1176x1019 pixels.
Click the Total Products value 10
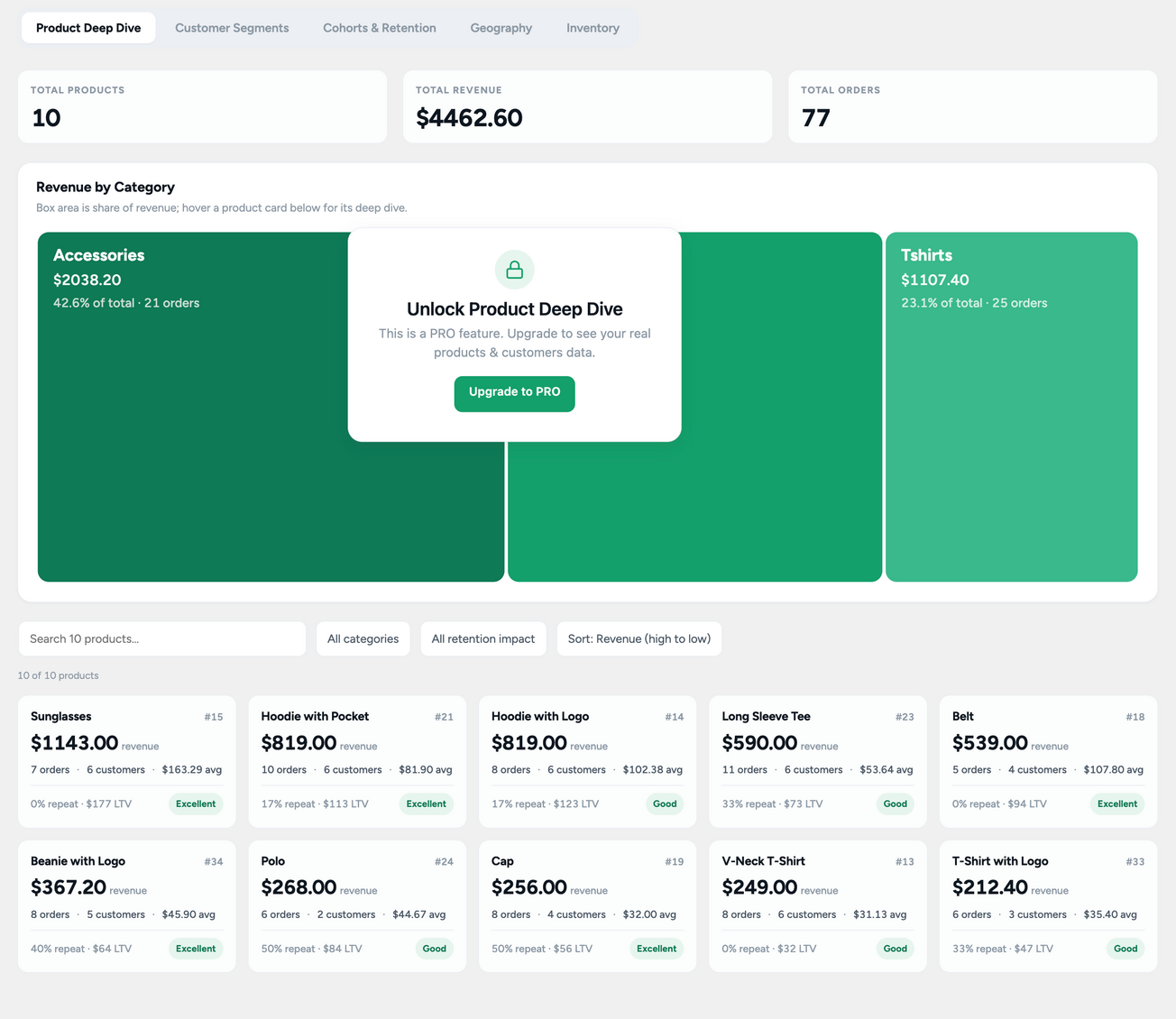46,118
